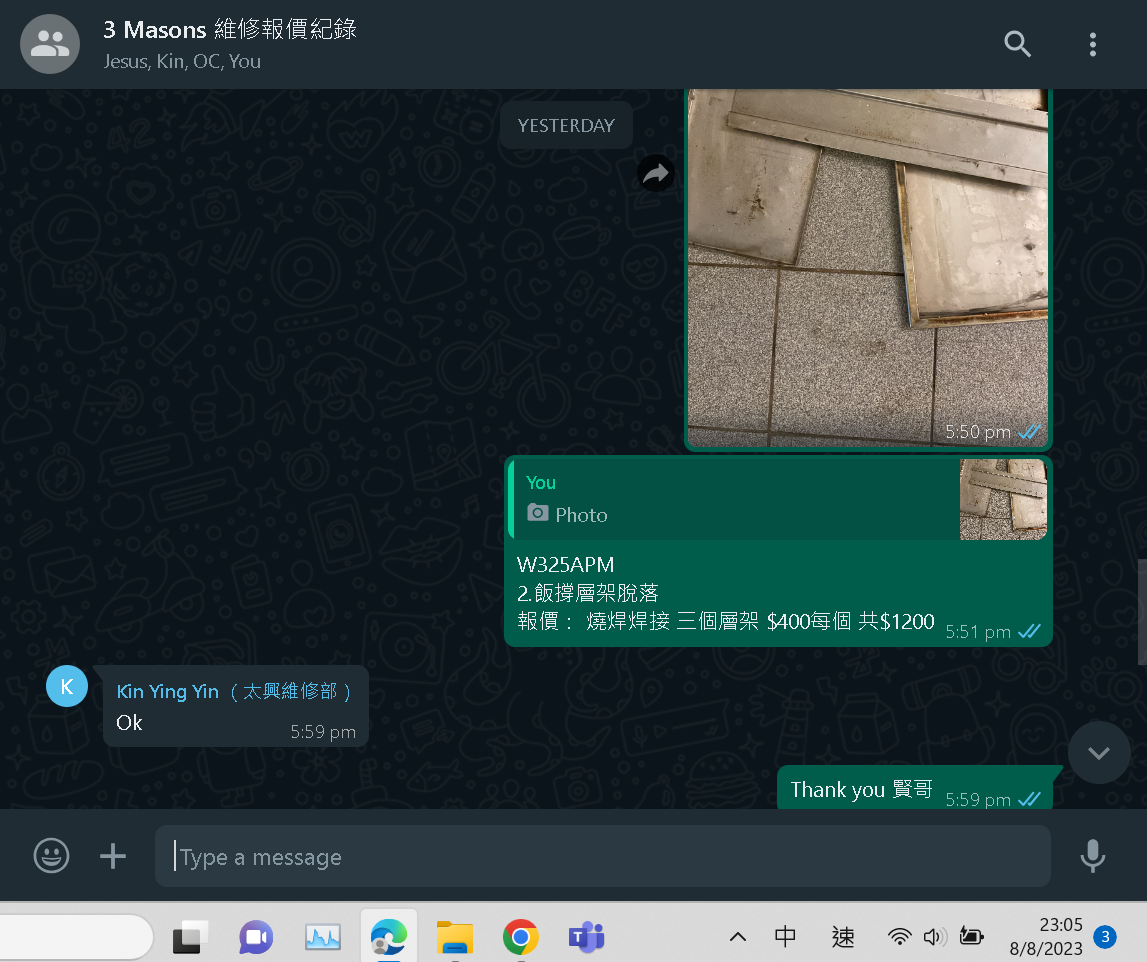The height and width of the screenshot is (962, 1147).
Task: Click the battery status icon
Action: pos(971,936)
